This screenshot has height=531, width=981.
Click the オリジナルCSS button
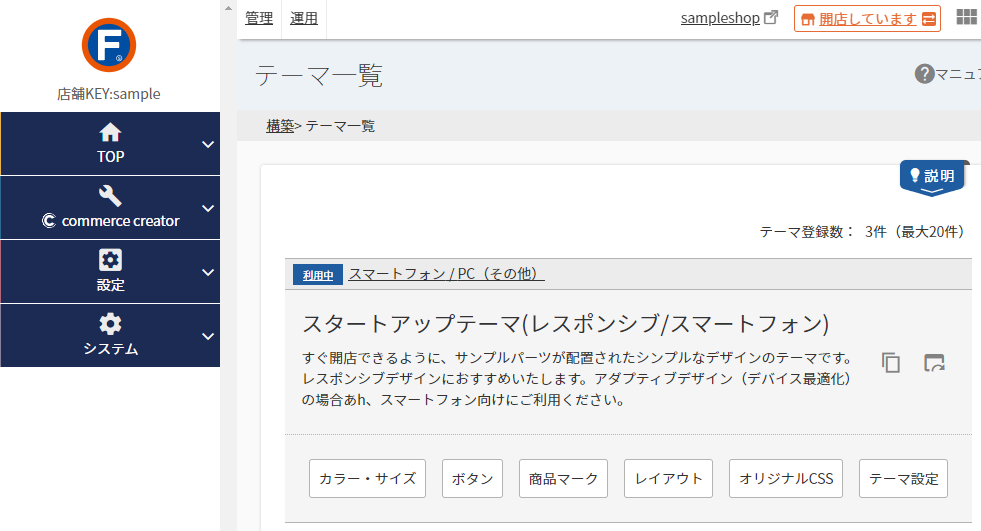click(x=786, y=478)
